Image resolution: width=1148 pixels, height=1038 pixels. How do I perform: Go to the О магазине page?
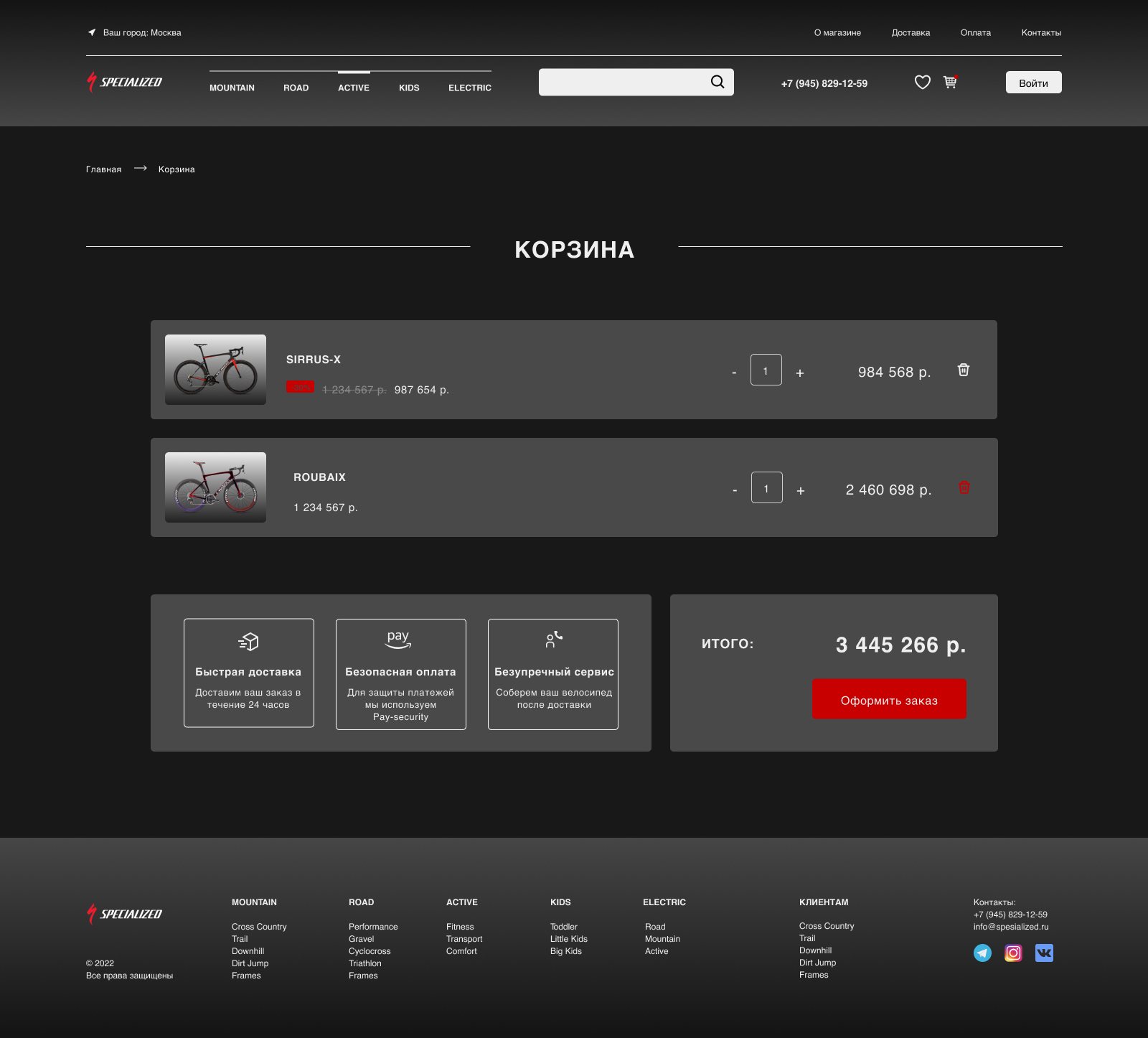click(x=837, y=32)
